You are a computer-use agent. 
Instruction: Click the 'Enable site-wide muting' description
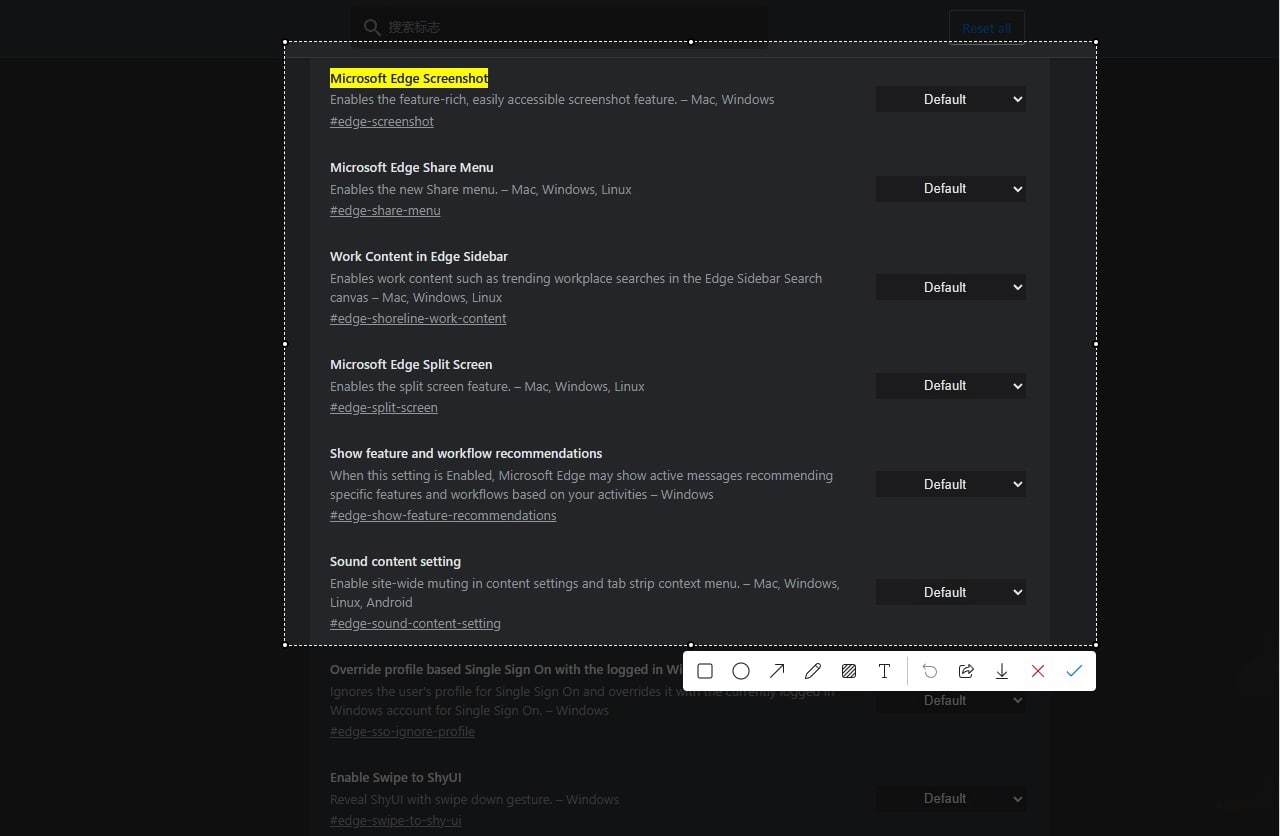585,592
